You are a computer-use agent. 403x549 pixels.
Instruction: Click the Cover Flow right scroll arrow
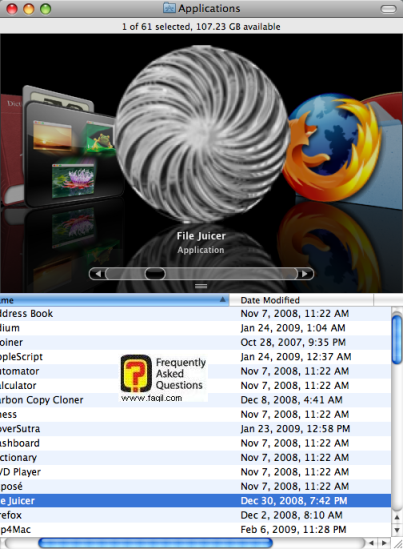tap(305, 273)
